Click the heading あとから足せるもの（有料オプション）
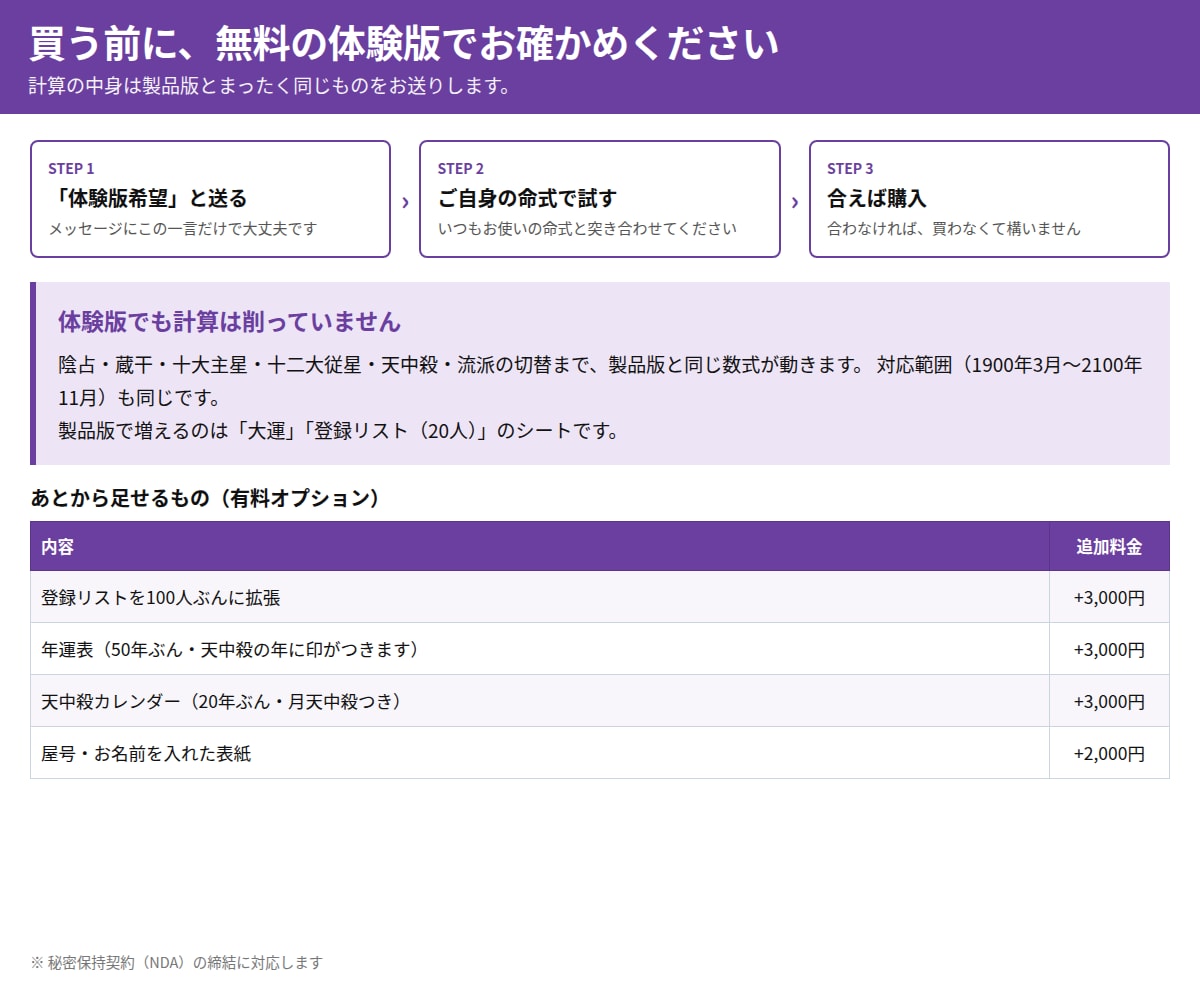 point(206,498)
